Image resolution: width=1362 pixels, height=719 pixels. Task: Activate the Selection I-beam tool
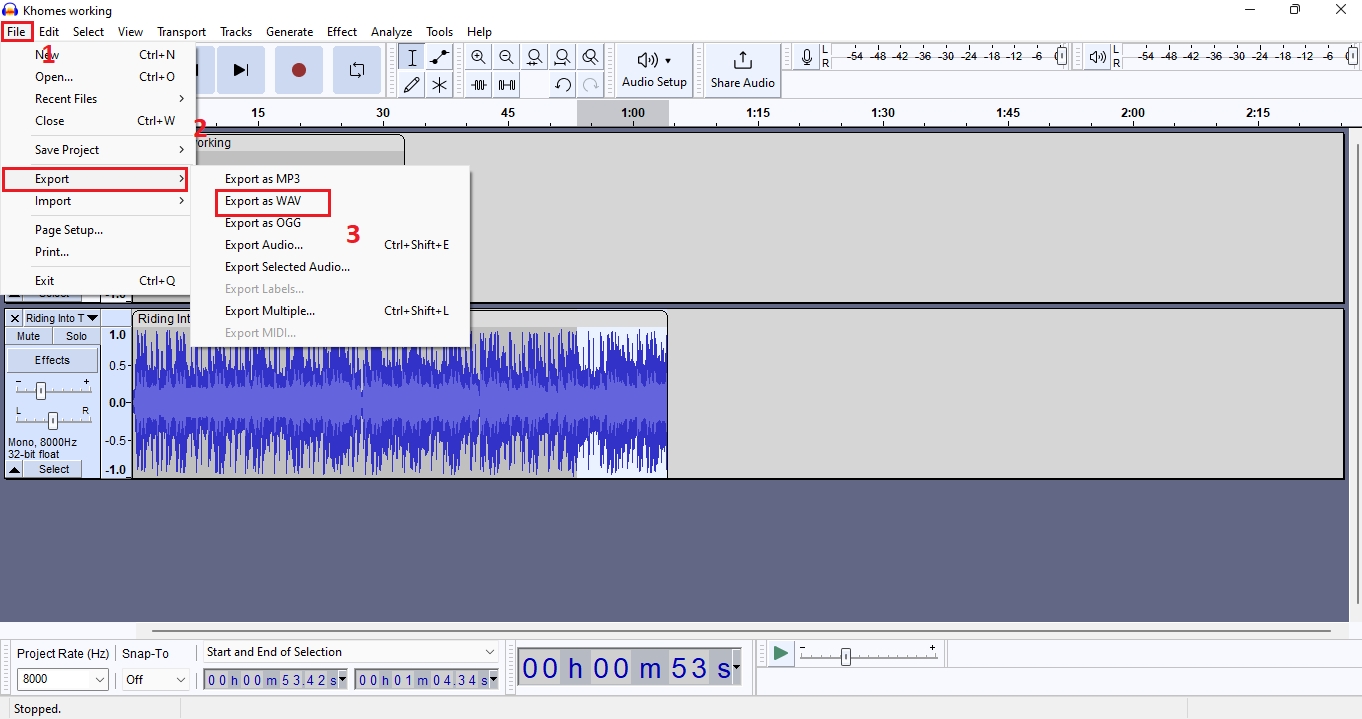411,58
